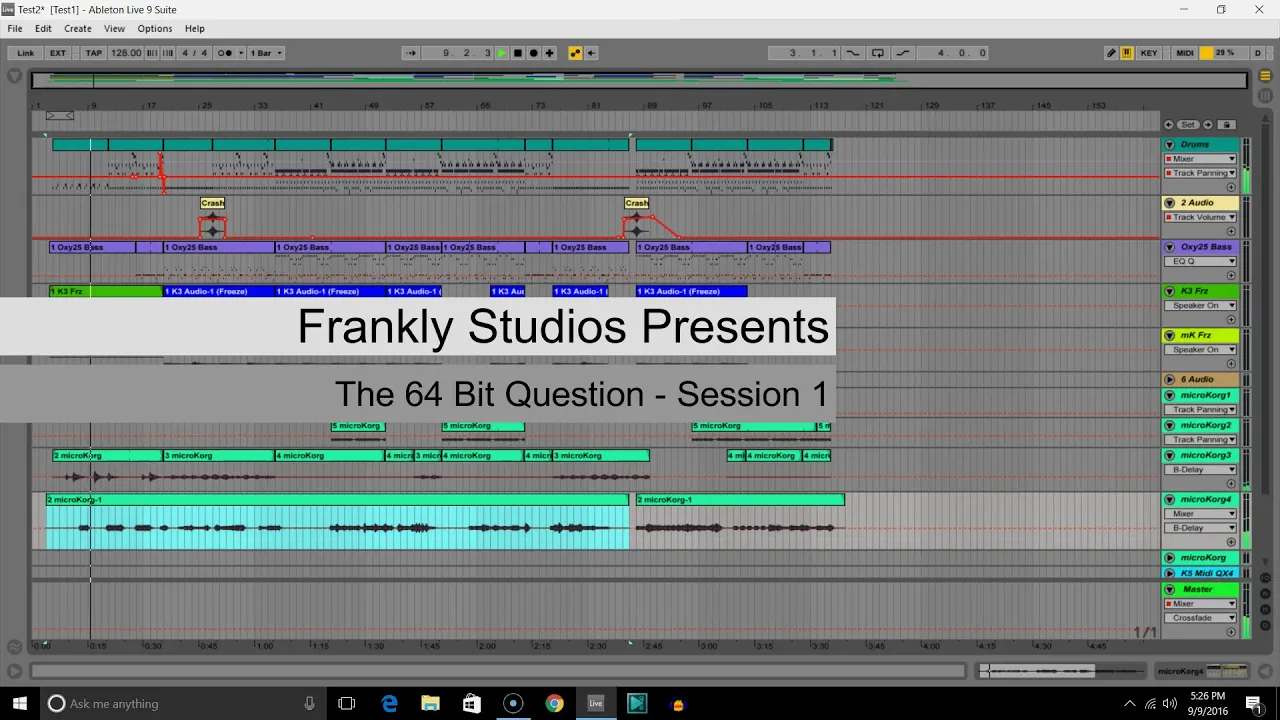Tap tempo with the TAP button
The width and height of the screenshot is (1280, 720).
(x=93, y=53)
